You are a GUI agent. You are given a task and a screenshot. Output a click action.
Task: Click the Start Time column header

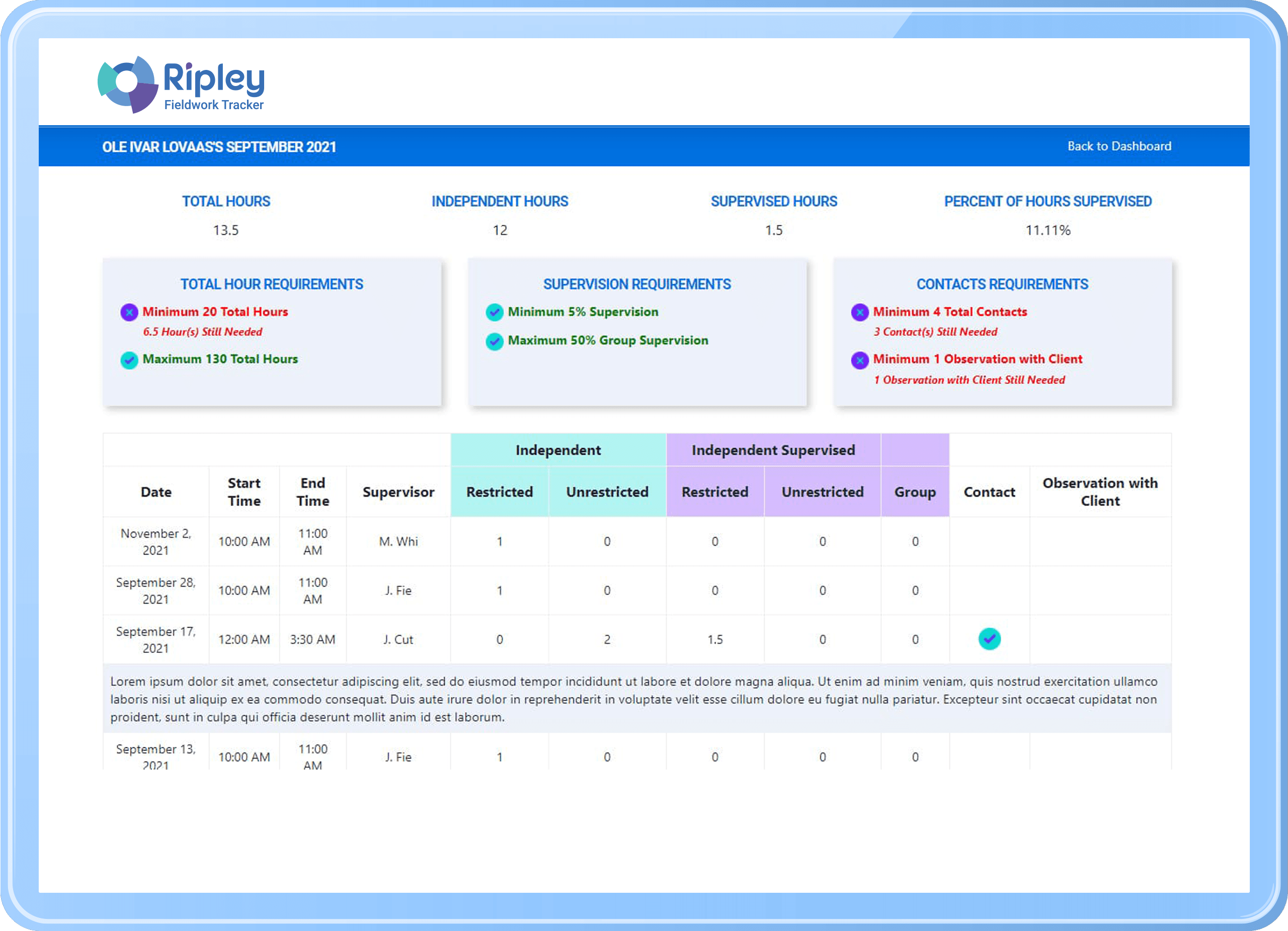[x=244, y=491]
